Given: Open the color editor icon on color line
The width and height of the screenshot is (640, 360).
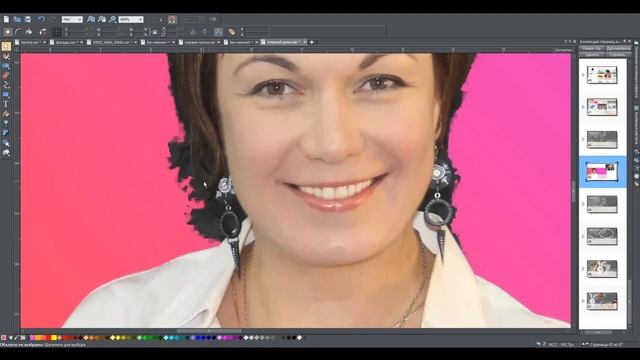Looking at the screenshot, I should click(23, 338).
